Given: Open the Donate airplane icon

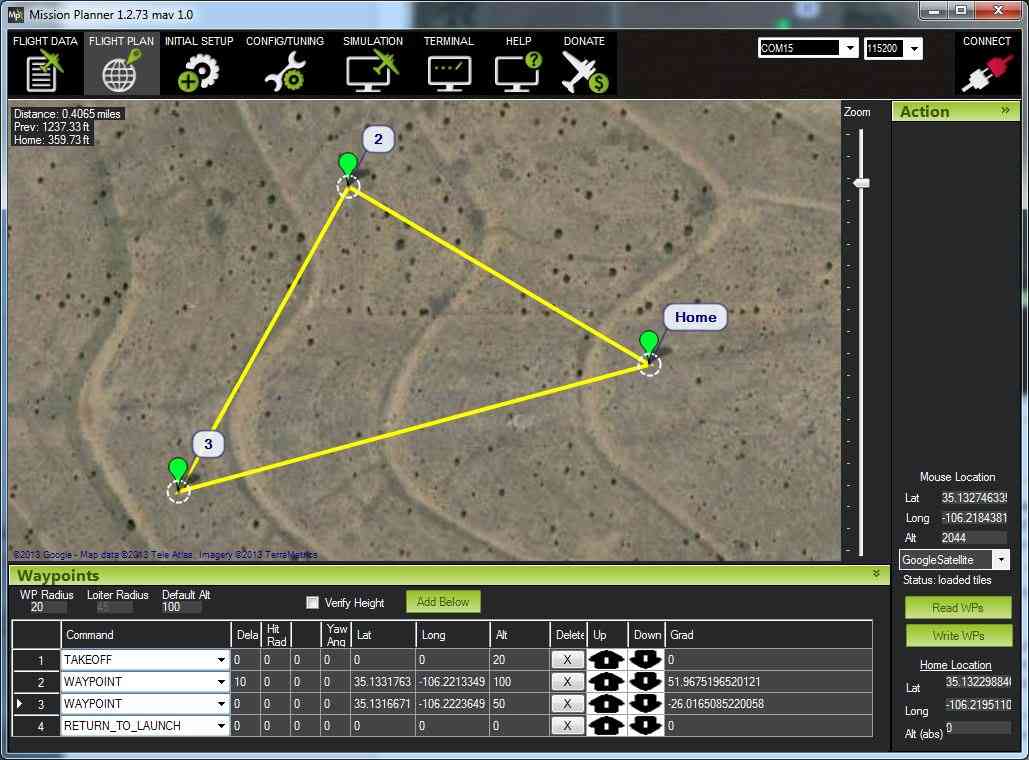Looking at the screenshot, I should click(x=584, y=72).
